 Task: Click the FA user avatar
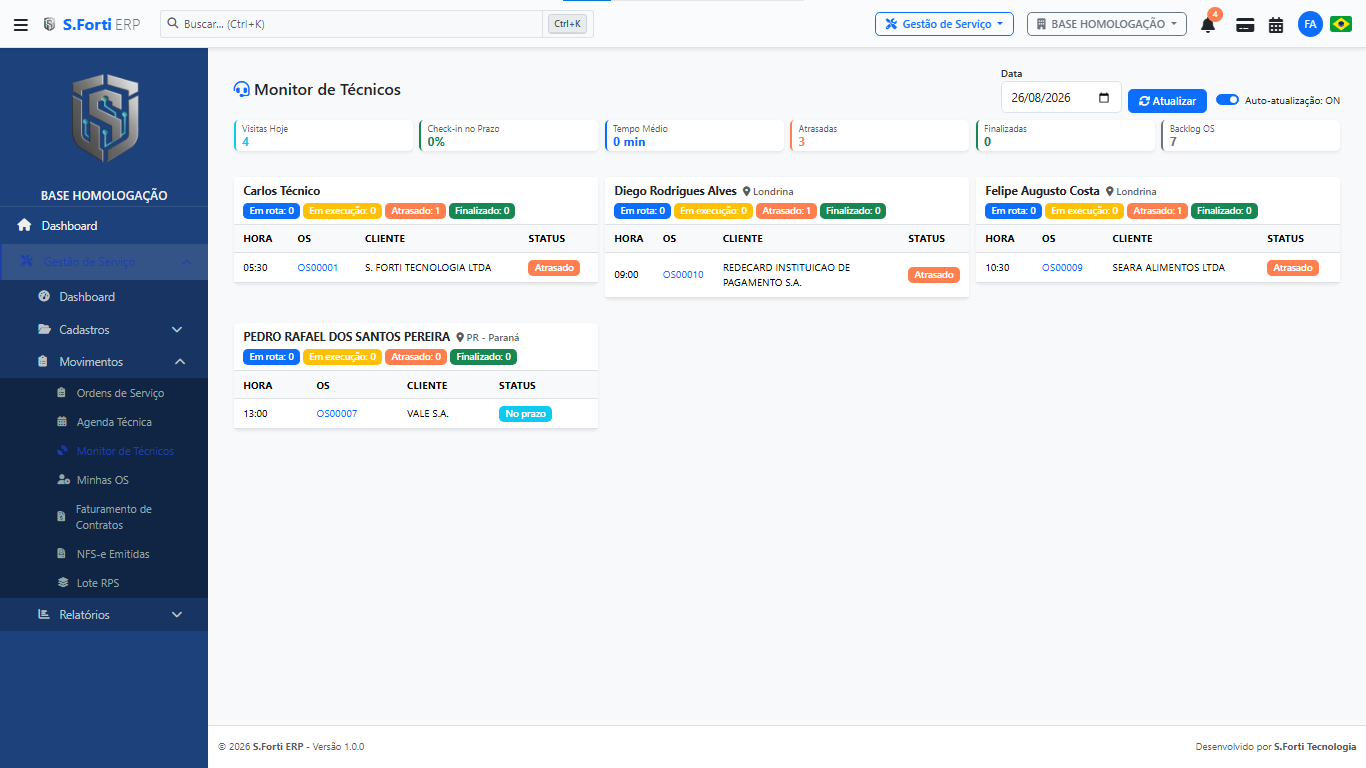click(x=1310, y=24)
